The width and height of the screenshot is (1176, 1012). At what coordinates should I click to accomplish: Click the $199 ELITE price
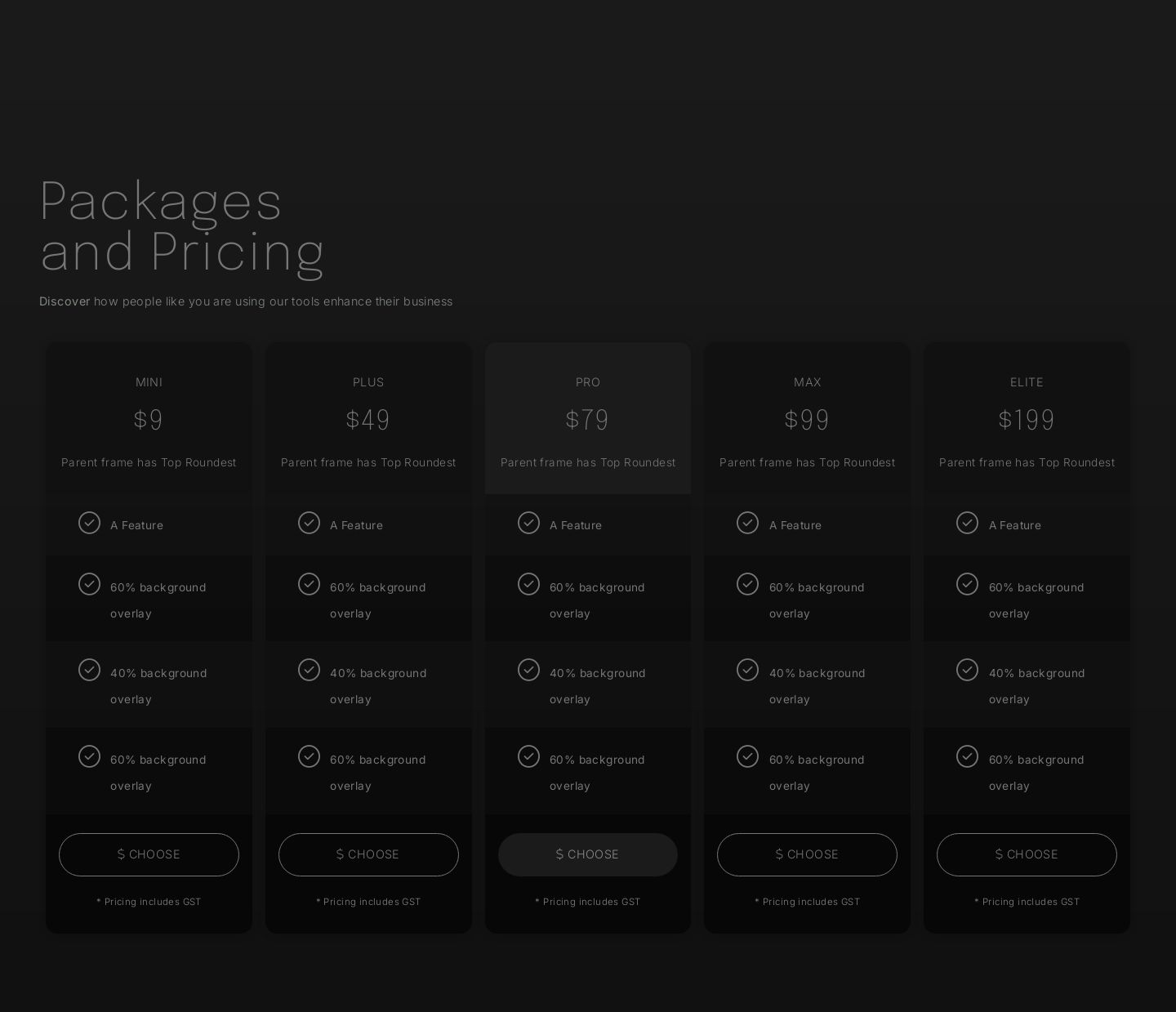(1027, 420)
